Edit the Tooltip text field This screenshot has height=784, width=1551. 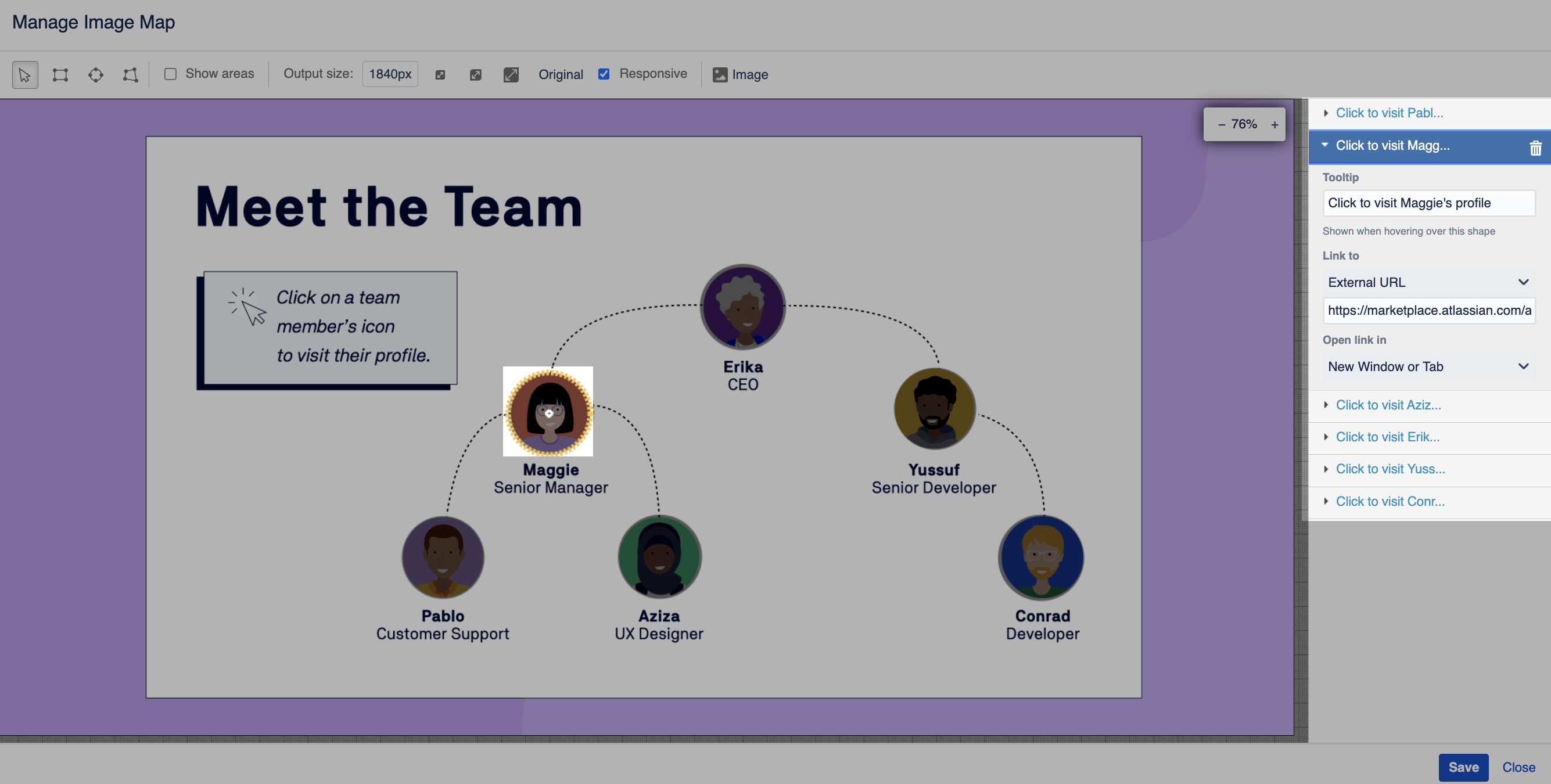tap(1428, 203)
